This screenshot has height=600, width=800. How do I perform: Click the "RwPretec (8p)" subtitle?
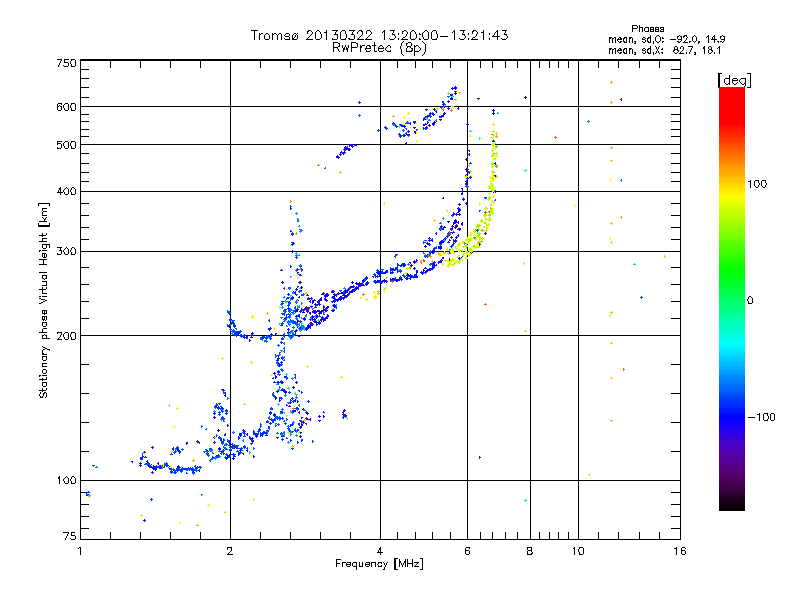(x=379, y=48)
